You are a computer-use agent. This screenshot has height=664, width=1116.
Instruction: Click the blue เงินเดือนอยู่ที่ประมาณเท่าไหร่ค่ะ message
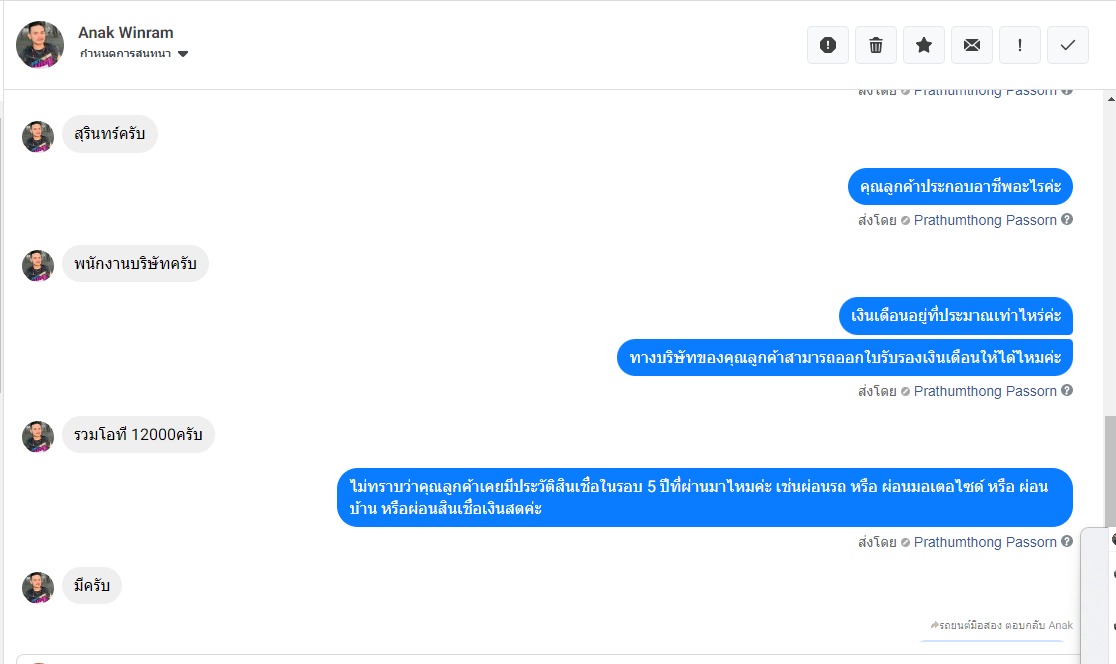tap(955, 316)
